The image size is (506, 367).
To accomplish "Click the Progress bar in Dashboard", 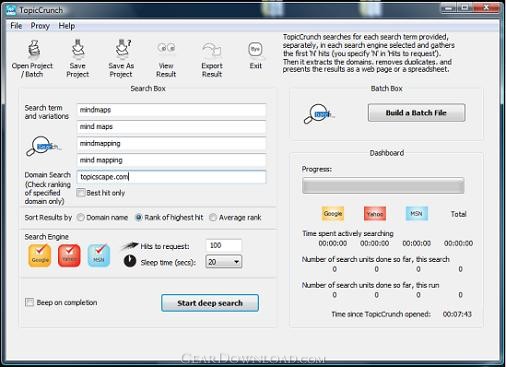I will pyautogui.click(x=383, y=186).
